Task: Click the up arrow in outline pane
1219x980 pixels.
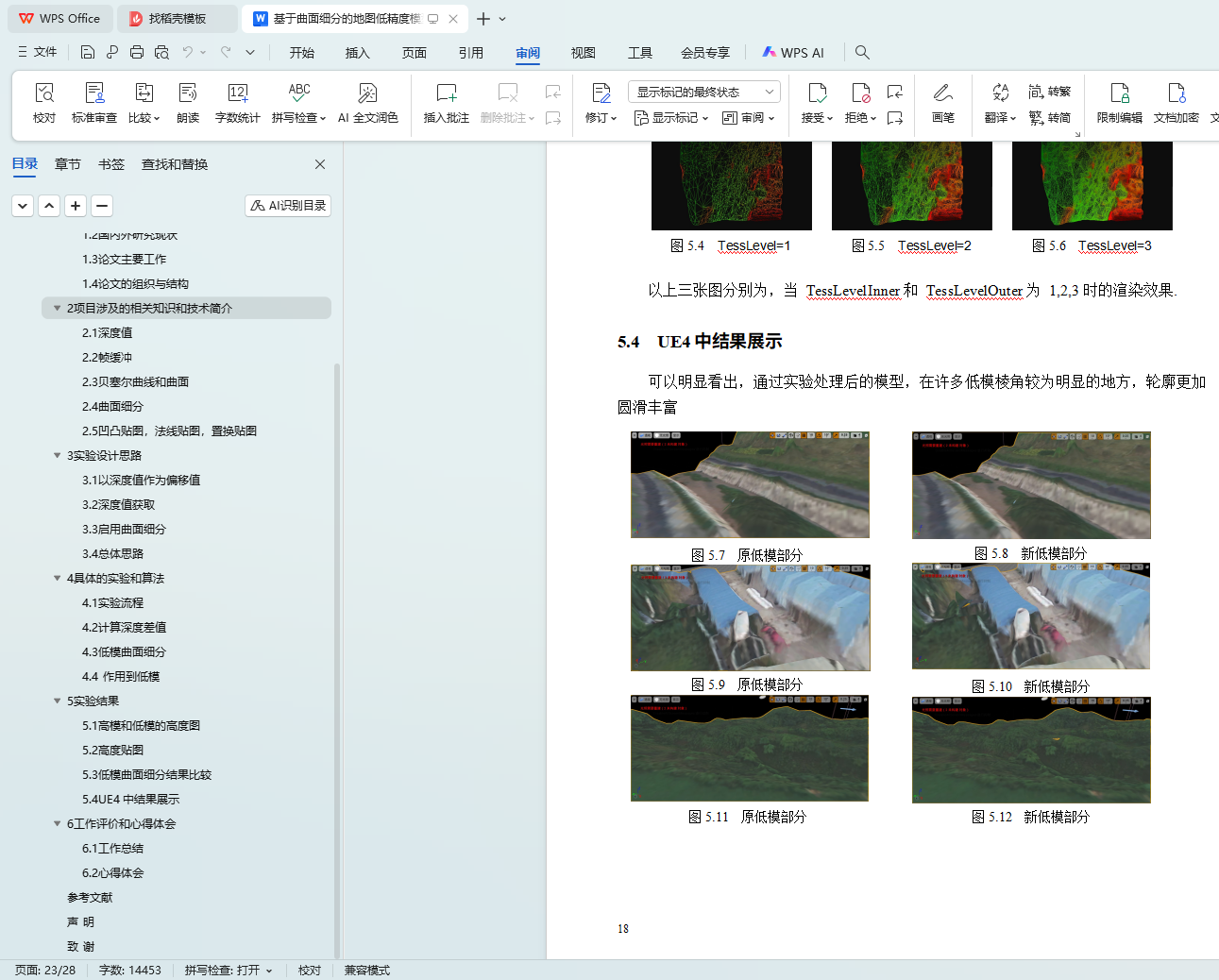Action: tap(49, 205)
